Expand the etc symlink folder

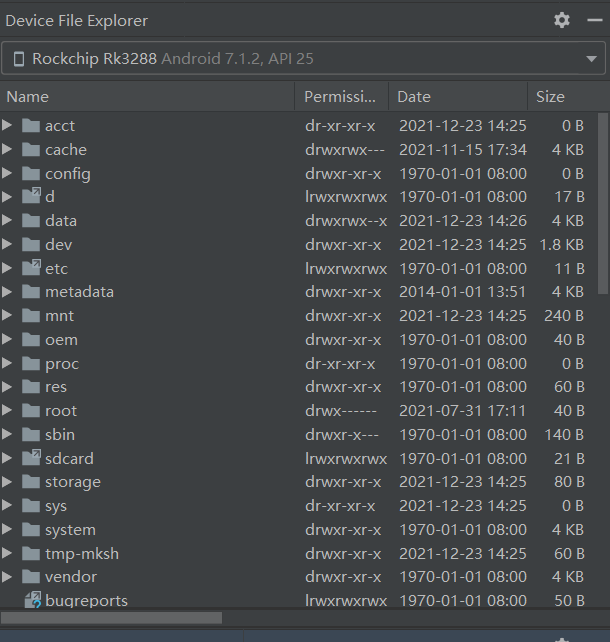pos(7,268)
